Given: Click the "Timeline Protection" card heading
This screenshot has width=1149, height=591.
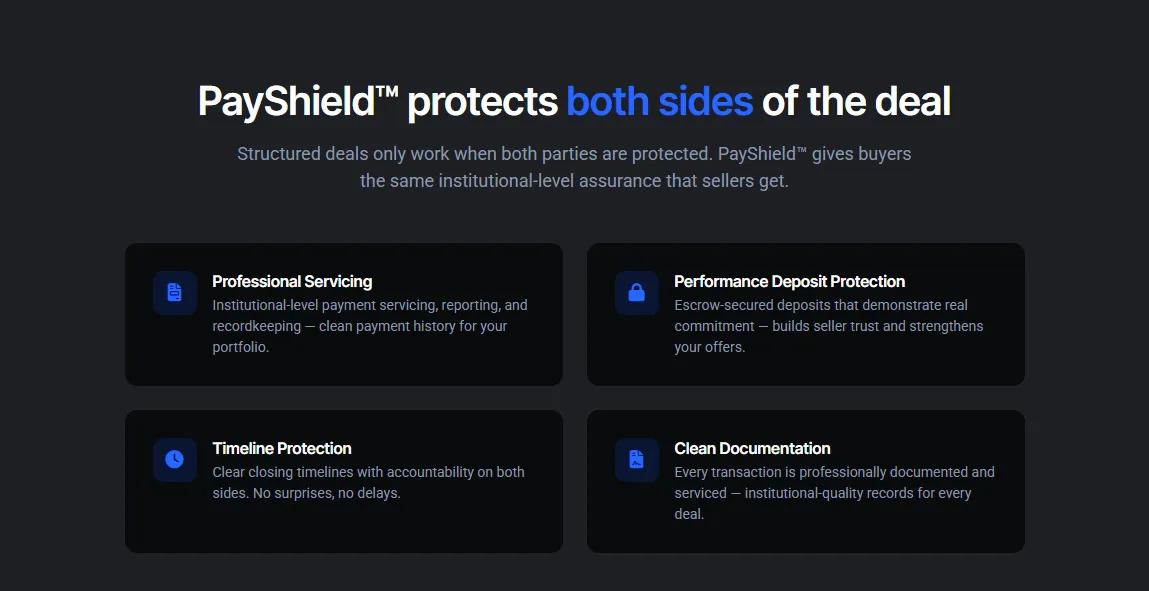Looking at the screenshot, I should 282,449.
